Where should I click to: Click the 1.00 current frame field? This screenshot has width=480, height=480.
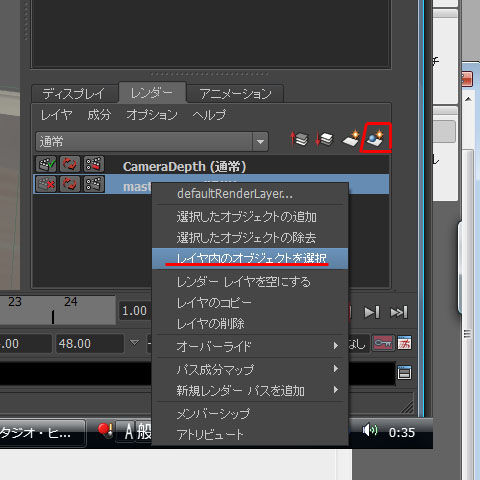tap(135, 311)
